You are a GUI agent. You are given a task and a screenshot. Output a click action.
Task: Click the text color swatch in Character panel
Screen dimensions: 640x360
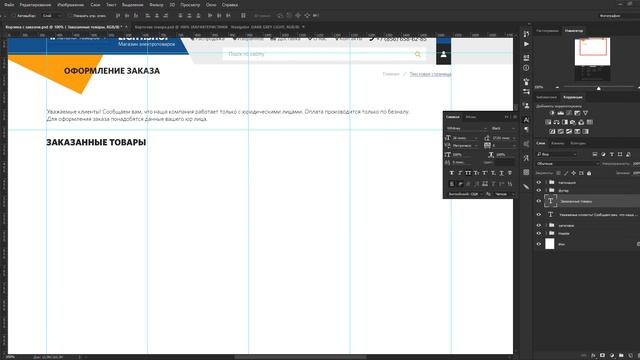pos(505,162)
